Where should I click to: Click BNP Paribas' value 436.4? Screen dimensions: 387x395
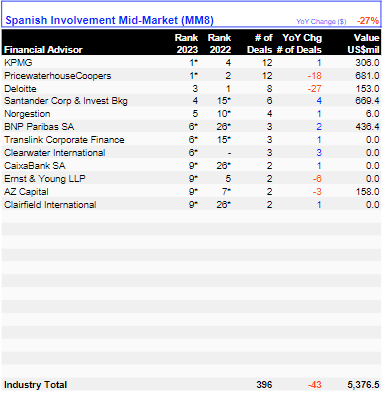(367, 127)
